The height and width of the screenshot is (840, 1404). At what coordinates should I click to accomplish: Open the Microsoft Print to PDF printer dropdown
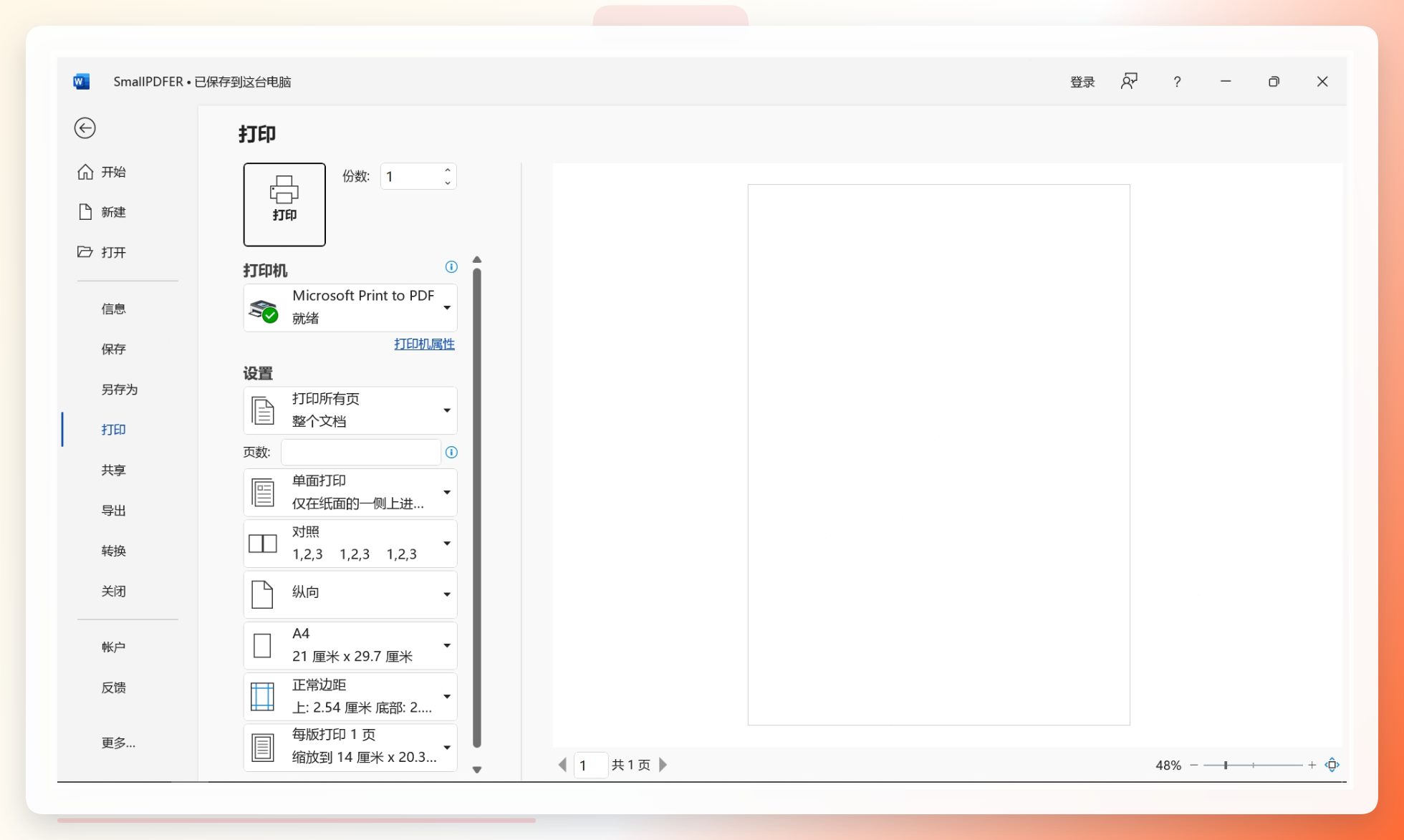[350, 308]
